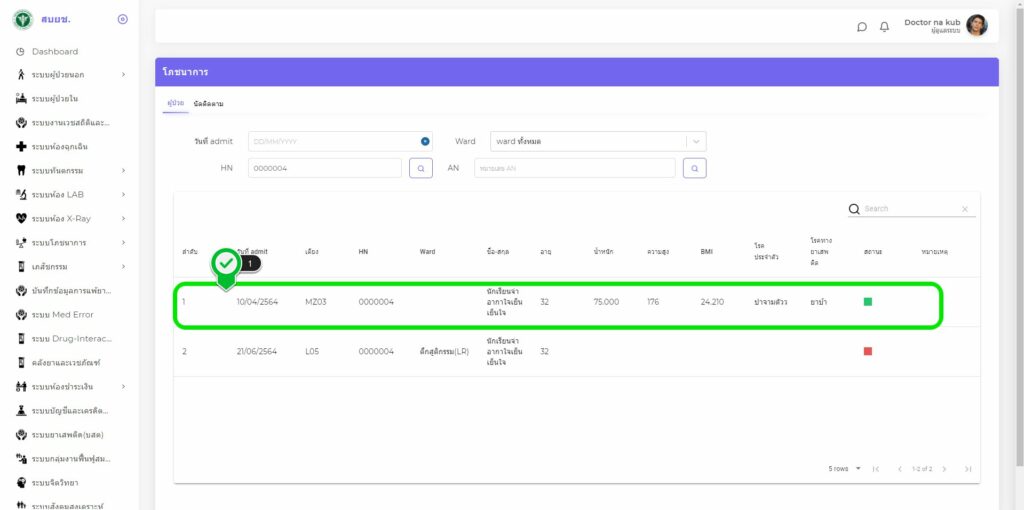The image size is (1024, 510).
Task: Click the green status square in row 1
Action: coord(868,301)
